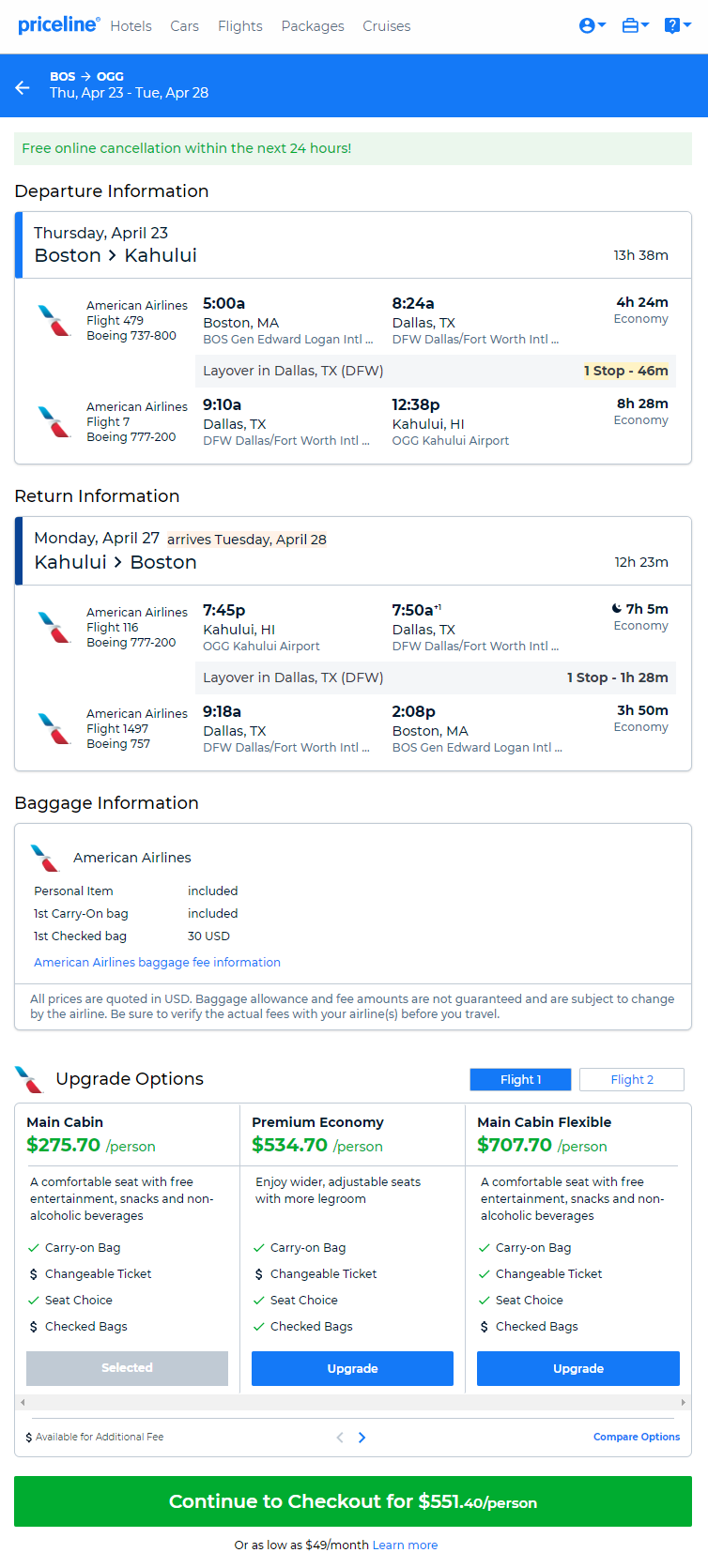Switch to the Flight 1 tab

click(x=520, y=1079)
